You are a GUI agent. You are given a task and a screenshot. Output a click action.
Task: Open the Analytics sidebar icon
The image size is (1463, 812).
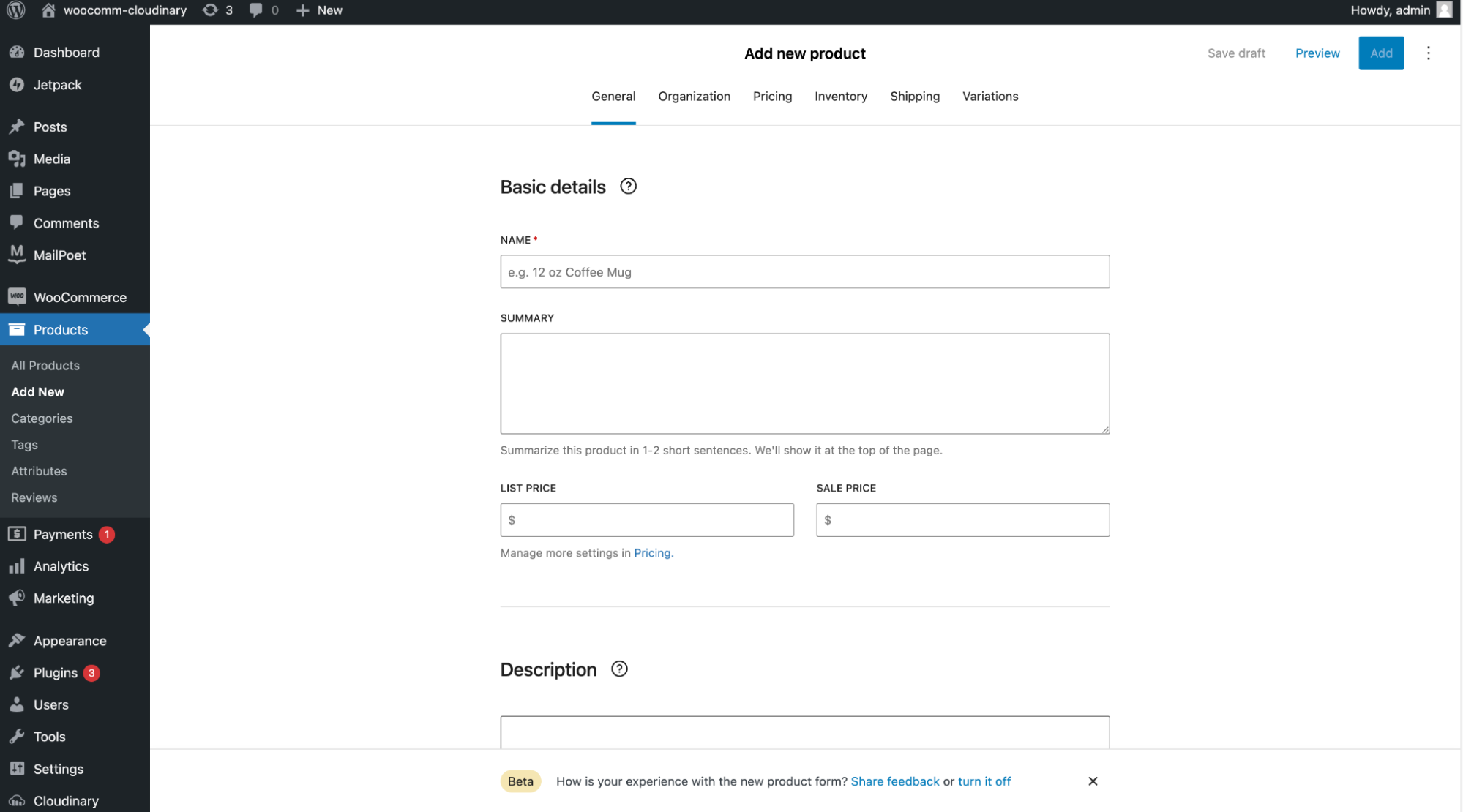(x=18, y=565)
